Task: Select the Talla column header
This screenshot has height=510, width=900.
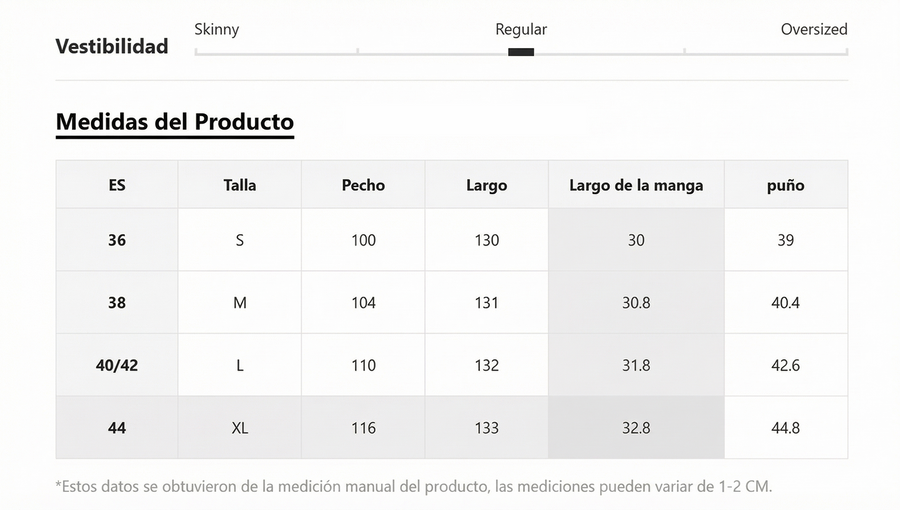Action: tap(240, 185)
